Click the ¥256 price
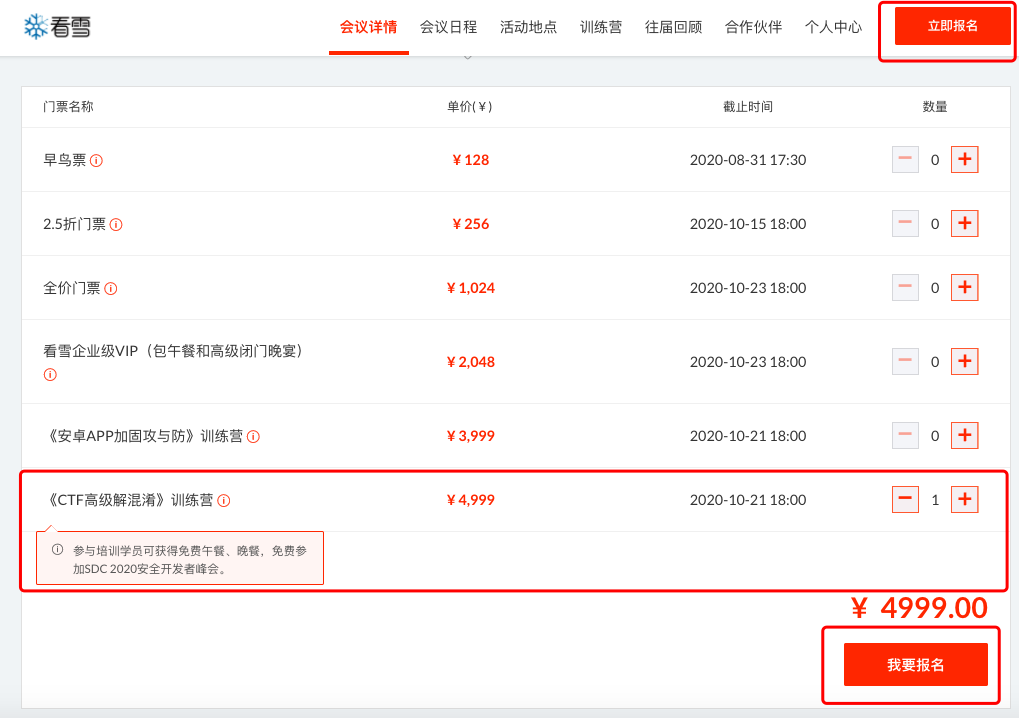This screenshot has width=1019, height=718. pyautogui.click(x=471, y=224)
